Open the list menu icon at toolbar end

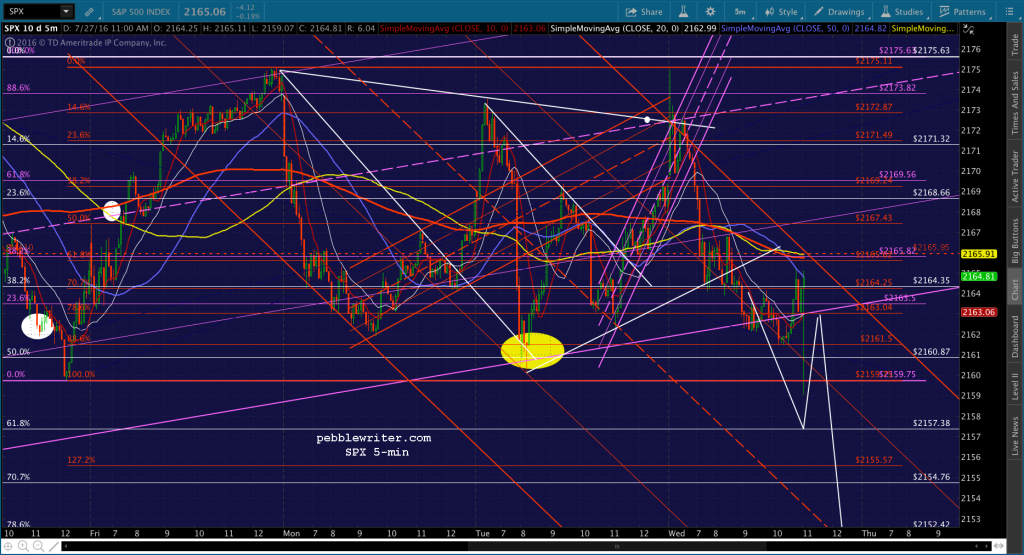tap(1008, 12)
